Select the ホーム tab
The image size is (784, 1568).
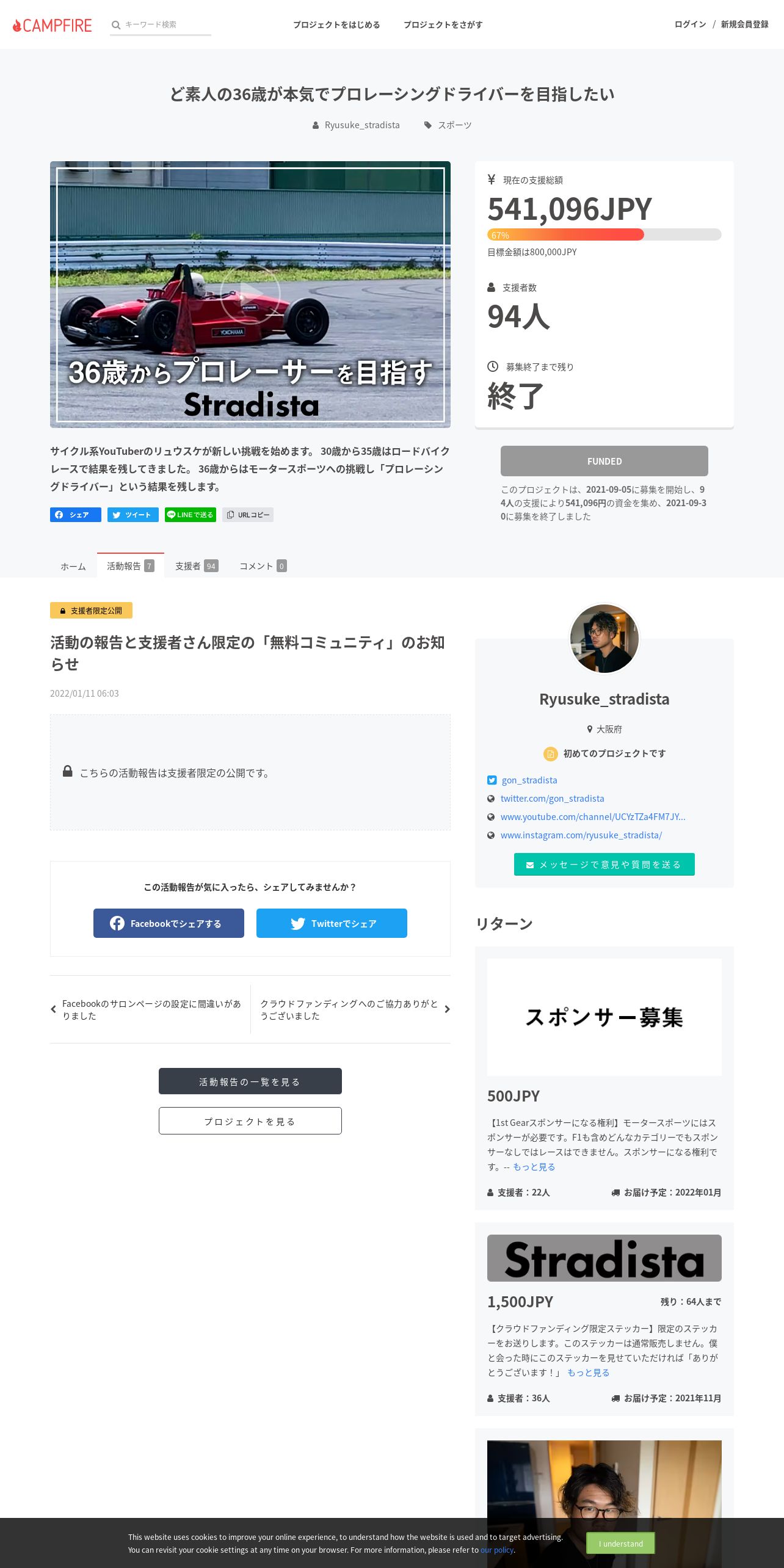[73, 566]
